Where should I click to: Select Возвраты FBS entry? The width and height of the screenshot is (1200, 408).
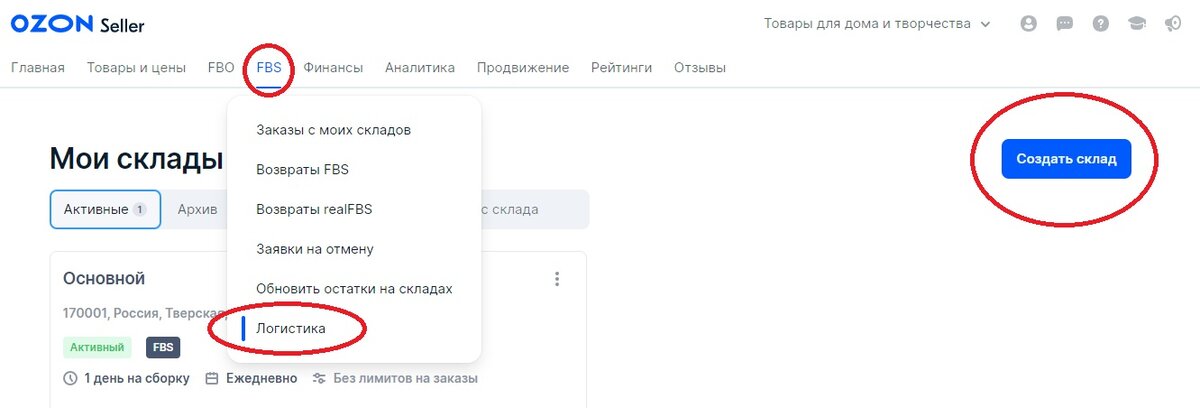[x=302, y=170]
